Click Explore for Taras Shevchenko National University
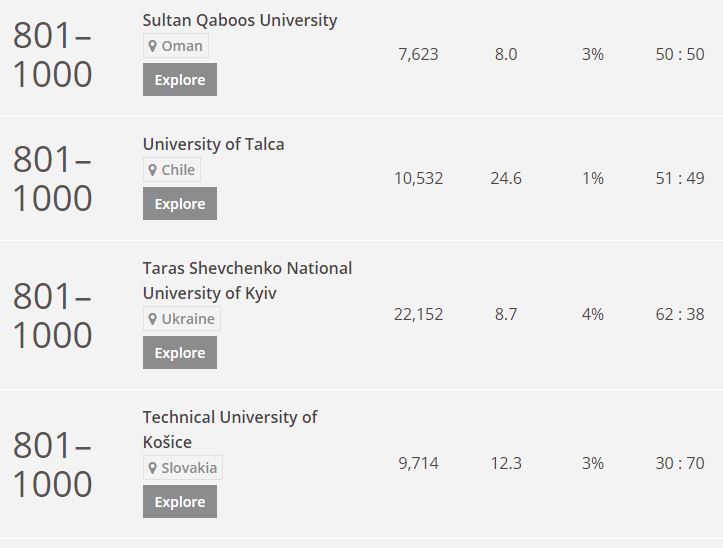723x548 pixels. [180, 353]
